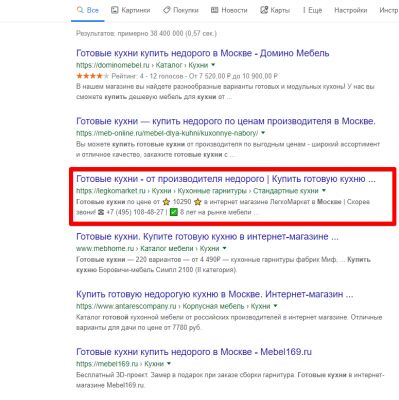The image size is (399, 400).
Task: Open Домино Мебель готовые кухни result
Action: click(x=203, y=53)
